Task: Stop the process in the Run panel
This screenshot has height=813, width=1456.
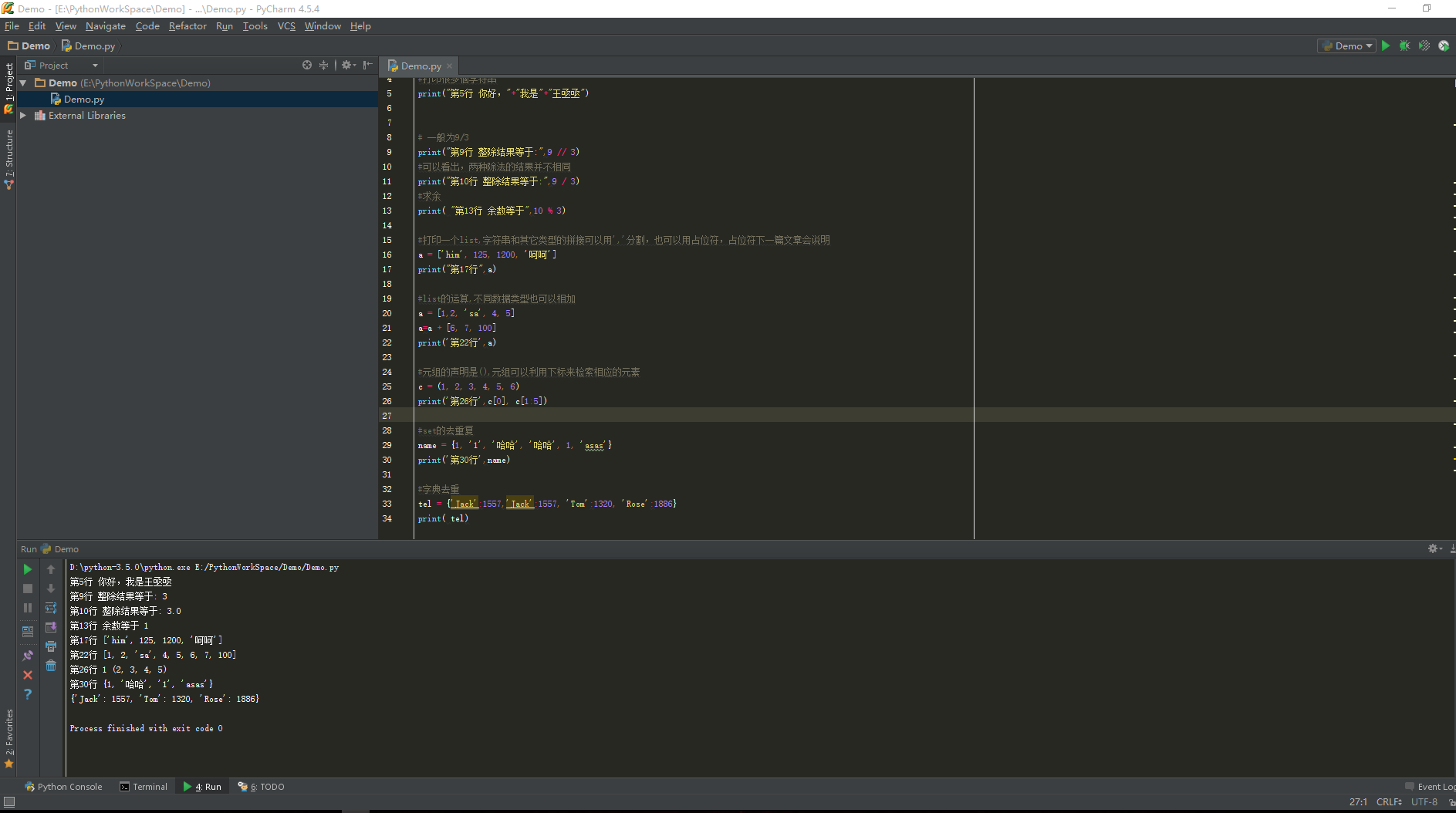Action: pyautogui.click(x=28, y=589)
